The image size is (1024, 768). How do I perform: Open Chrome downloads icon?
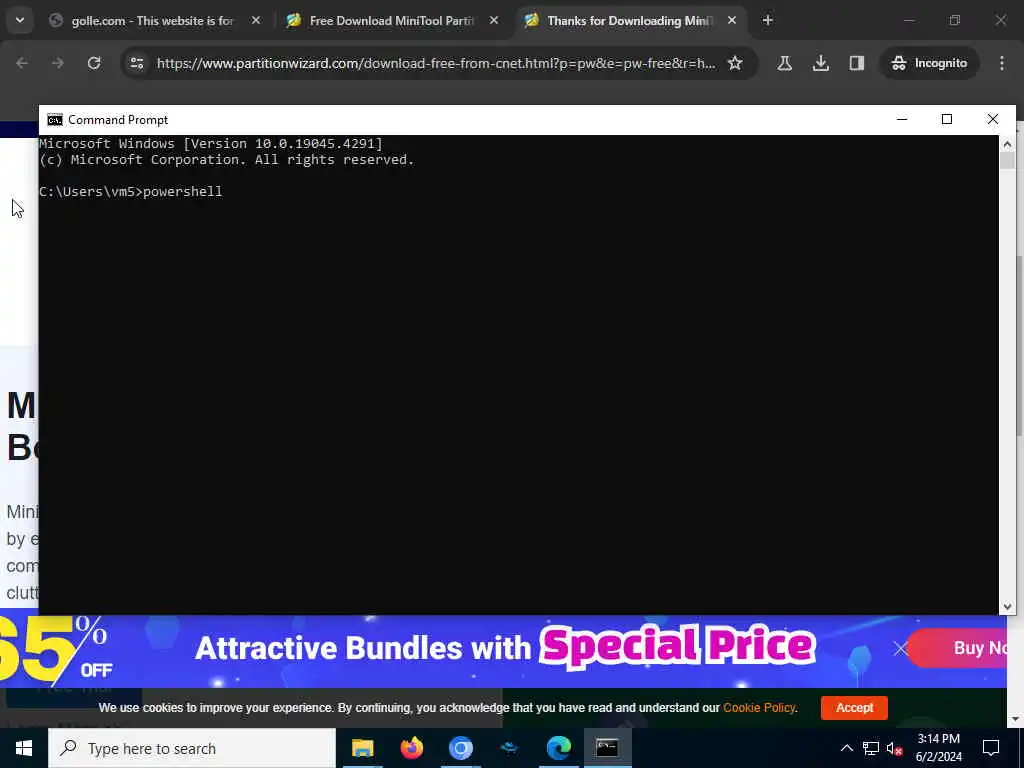[821, 63]
